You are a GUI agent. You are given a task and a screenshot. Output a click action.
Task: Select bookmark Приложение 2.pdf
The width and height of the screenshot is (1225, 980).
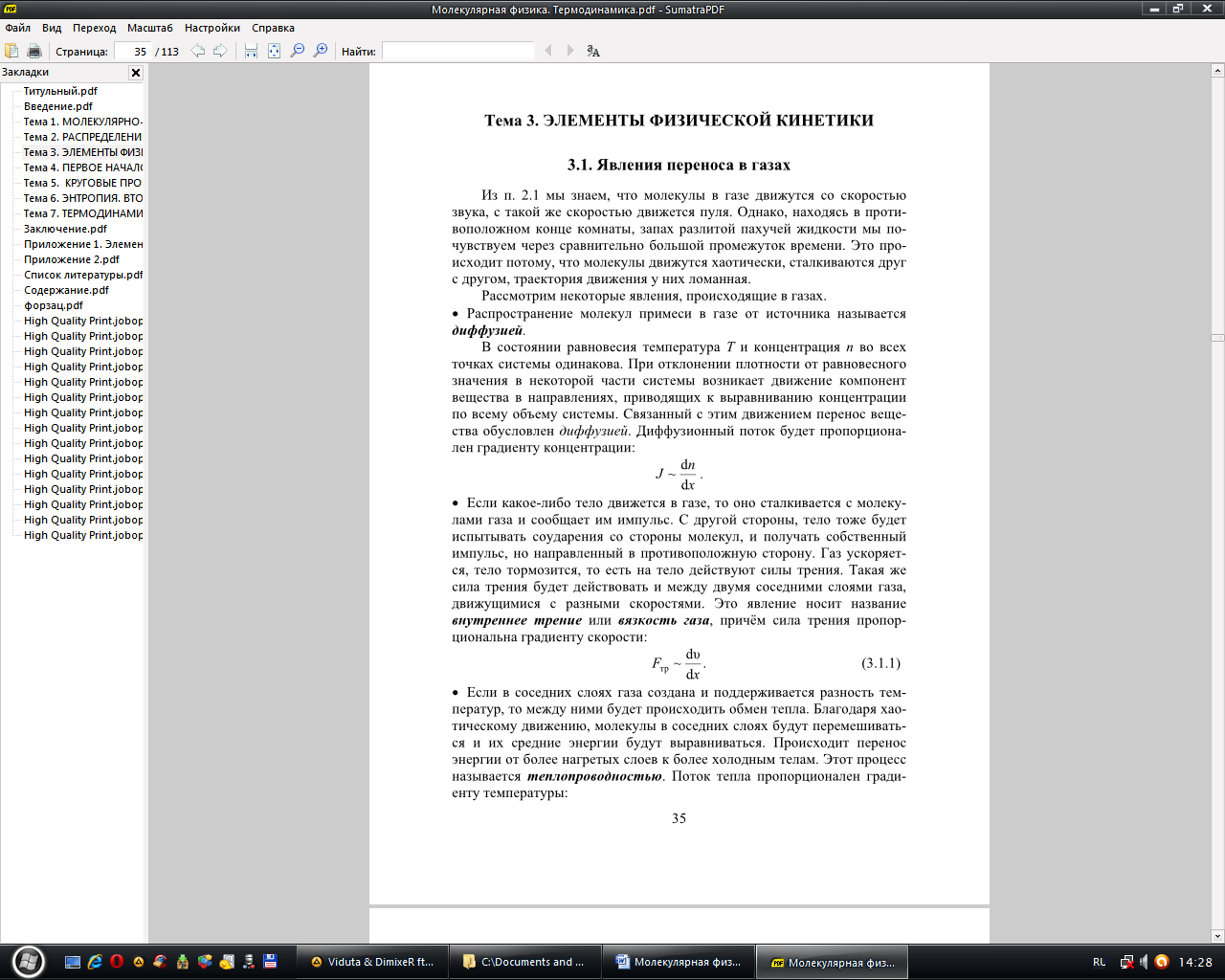pos(72,259)
